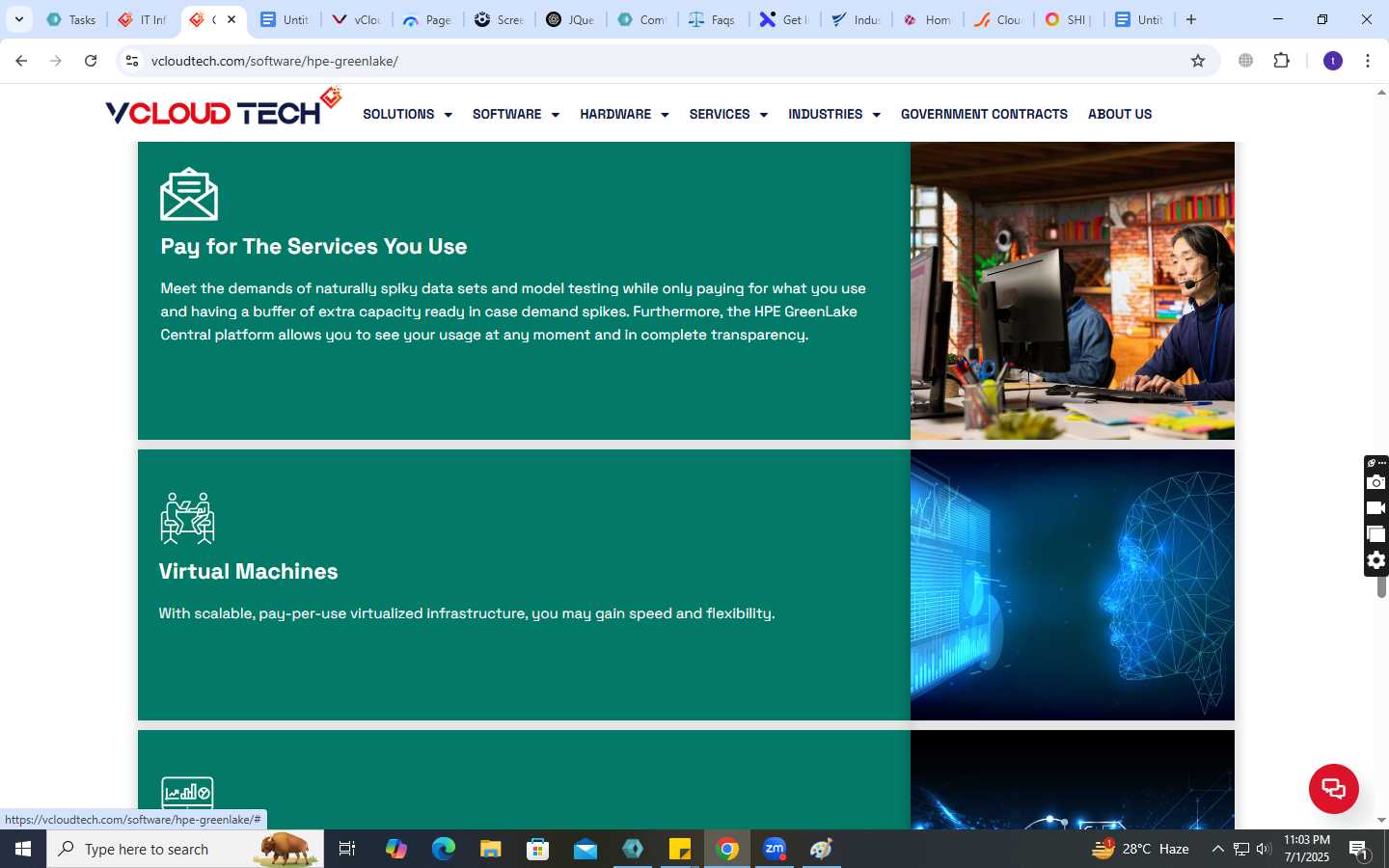The image size is (1389, 868).
Task: Click the analytics chart icon in bottom card
Action: tap(187, 793)
